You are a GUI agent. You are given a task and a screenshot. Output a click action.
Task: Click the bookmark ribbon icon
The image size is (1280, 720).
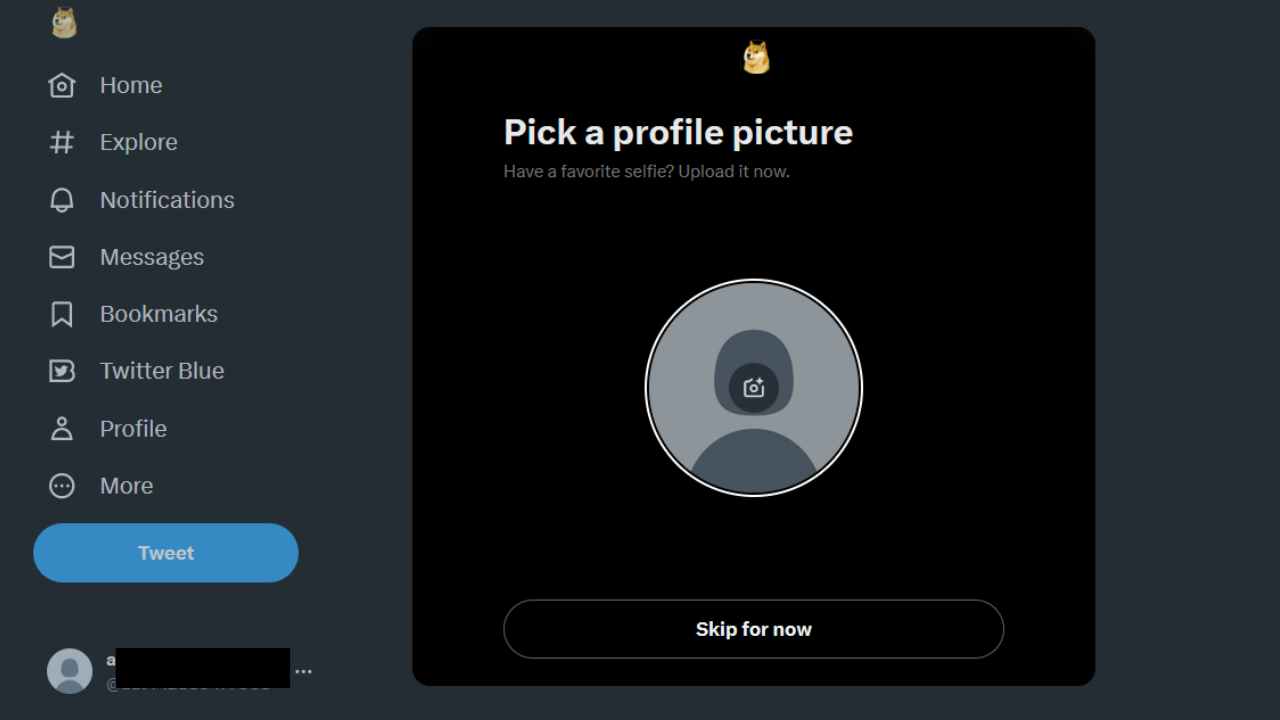click(x=62, y=314)
